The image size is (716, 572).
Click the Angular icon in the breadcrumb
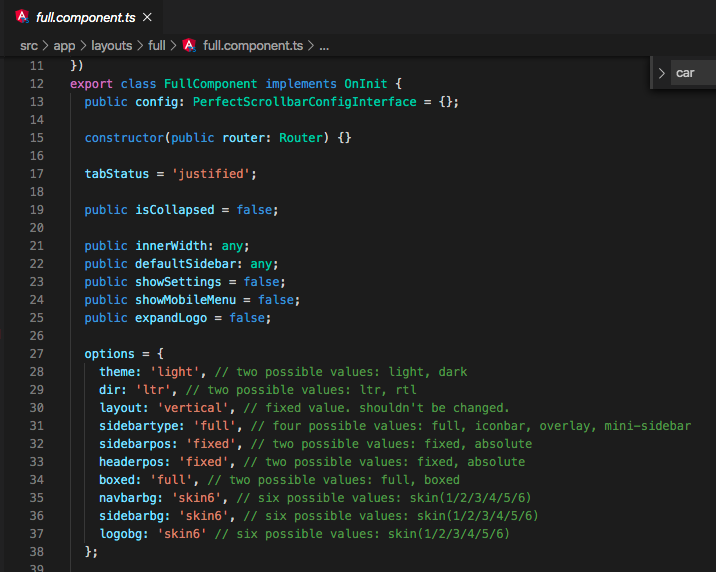coord(189,45)
